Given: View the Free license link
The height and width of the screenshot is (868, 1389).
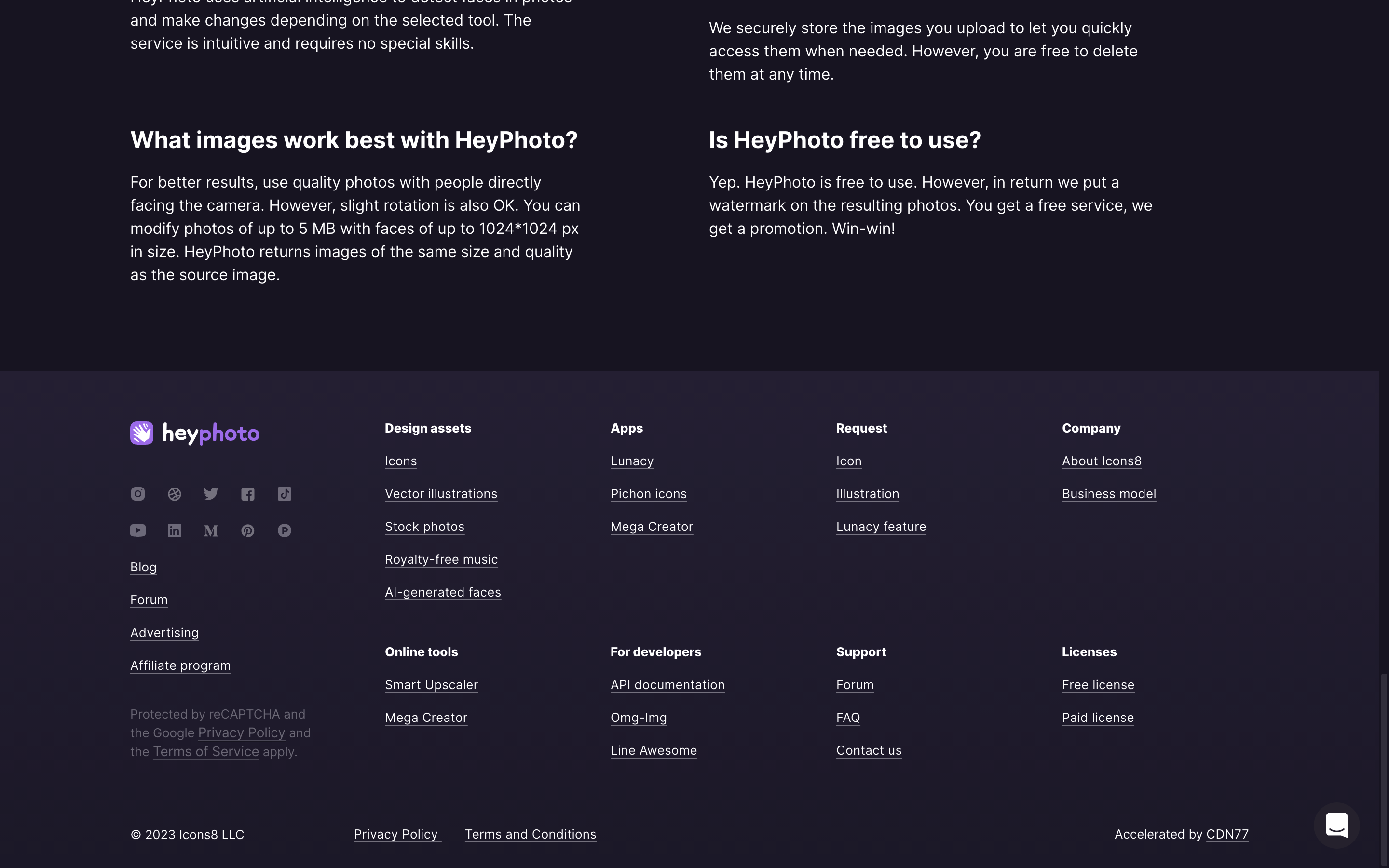Looking at the screenshot, I should tap(1098, 685).
